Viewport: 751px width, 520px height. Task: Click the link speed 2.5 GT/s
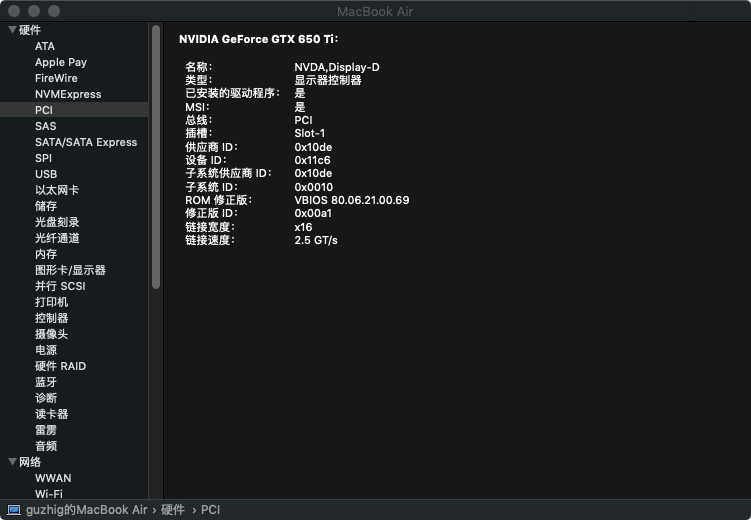pos(316,240)
